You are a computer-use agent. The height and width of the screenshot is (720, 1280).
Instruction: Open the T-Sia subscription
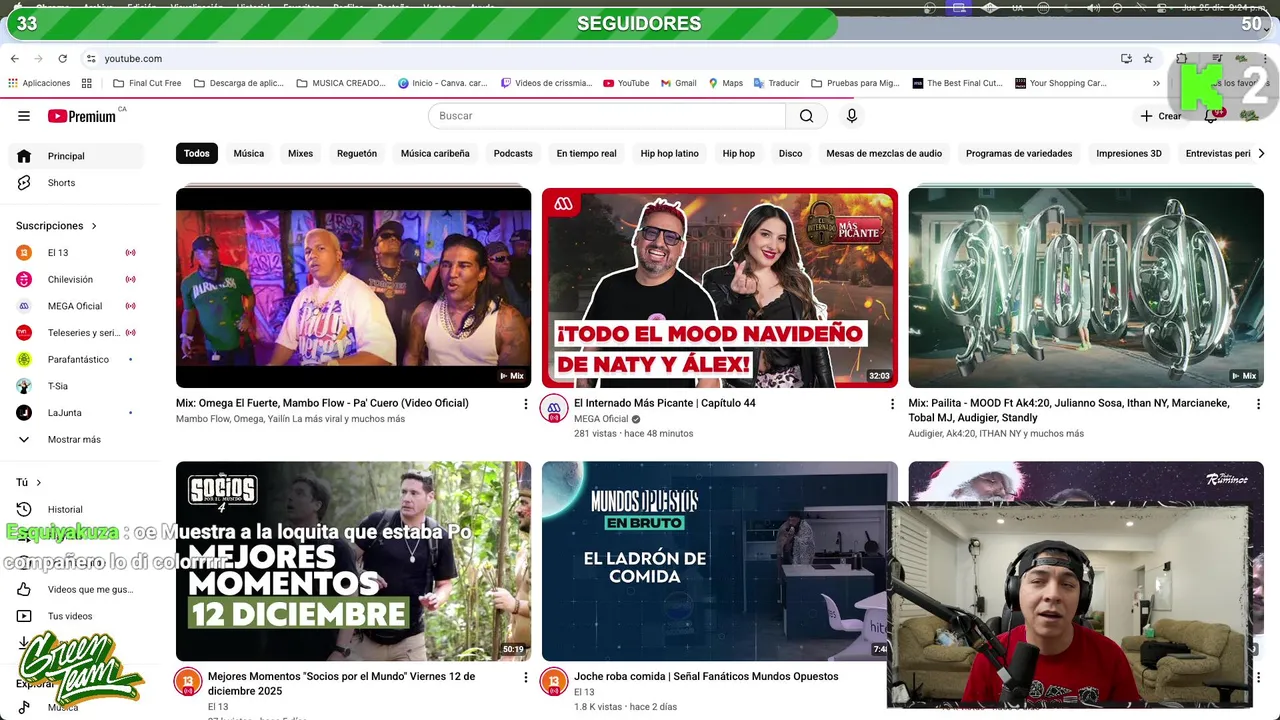76,386
